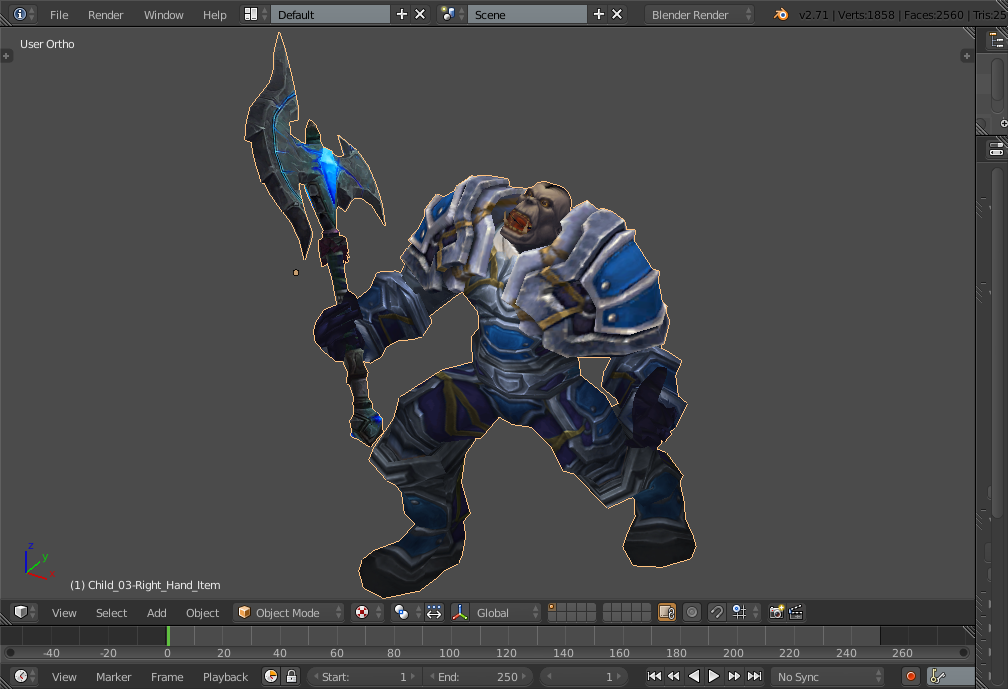Open the Properties editor type icon
Image resolution: width=1008 pixels, height=689 pixels.
pos(996,150)
